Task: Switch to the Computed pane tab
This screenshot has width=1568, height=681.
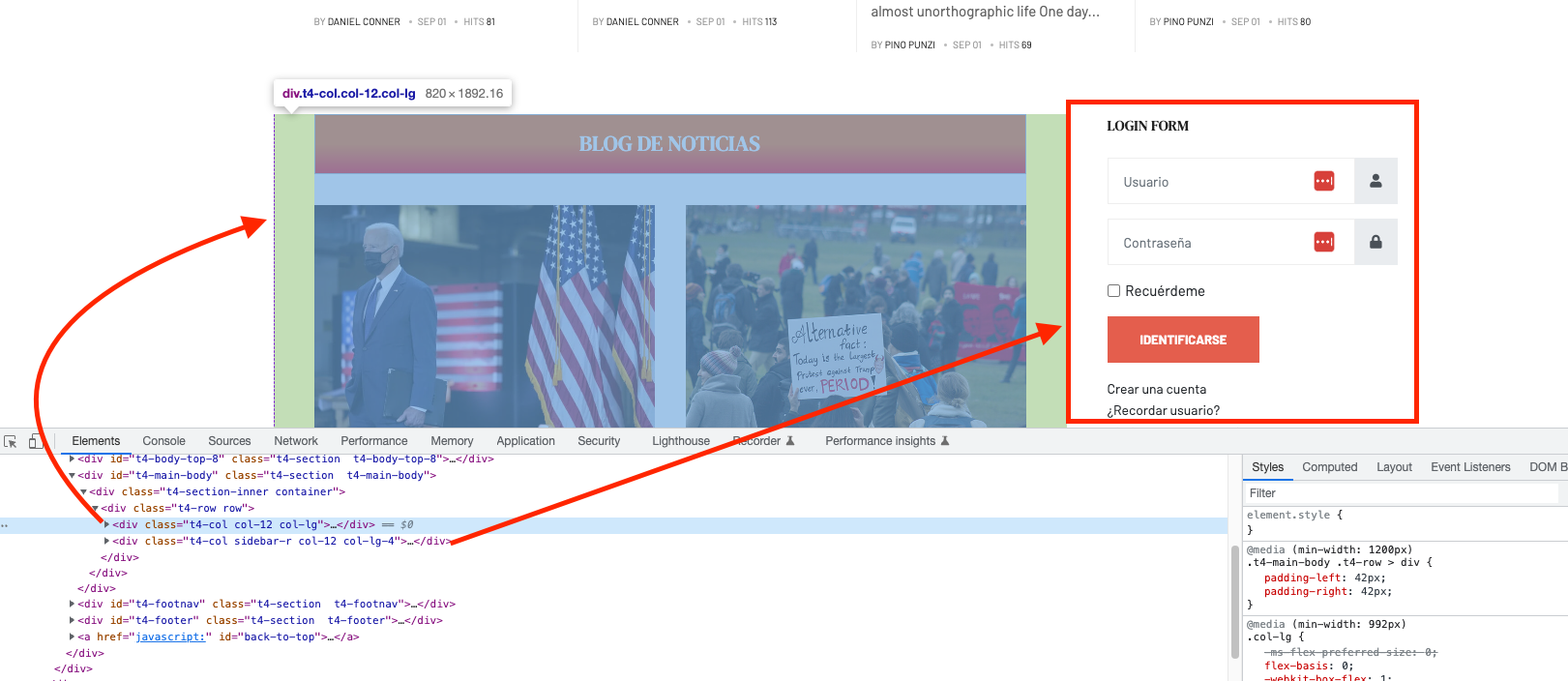Action: (x=1330, y=467)
